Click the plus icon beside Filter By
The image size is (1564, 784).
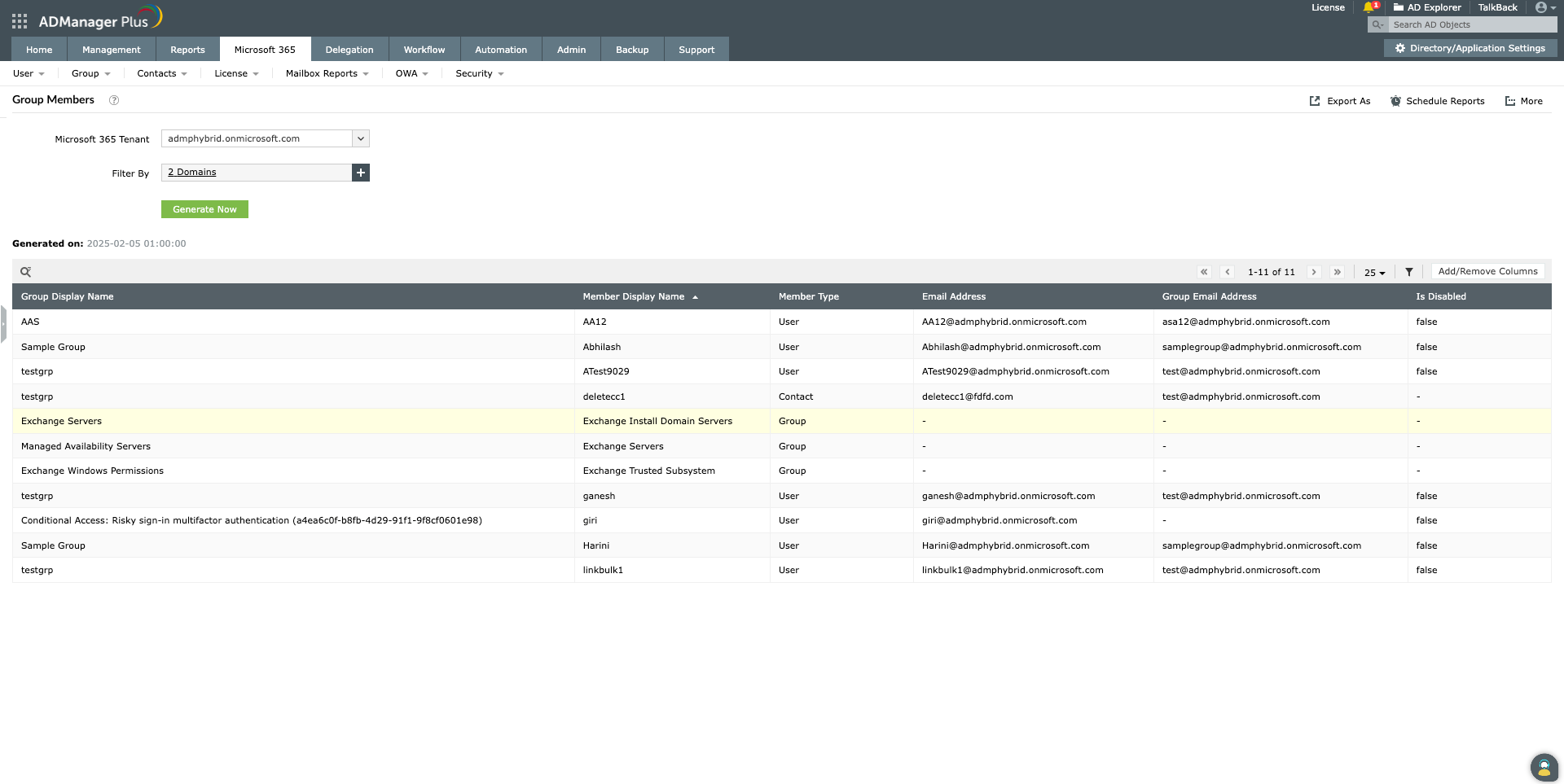click(361, 173)
